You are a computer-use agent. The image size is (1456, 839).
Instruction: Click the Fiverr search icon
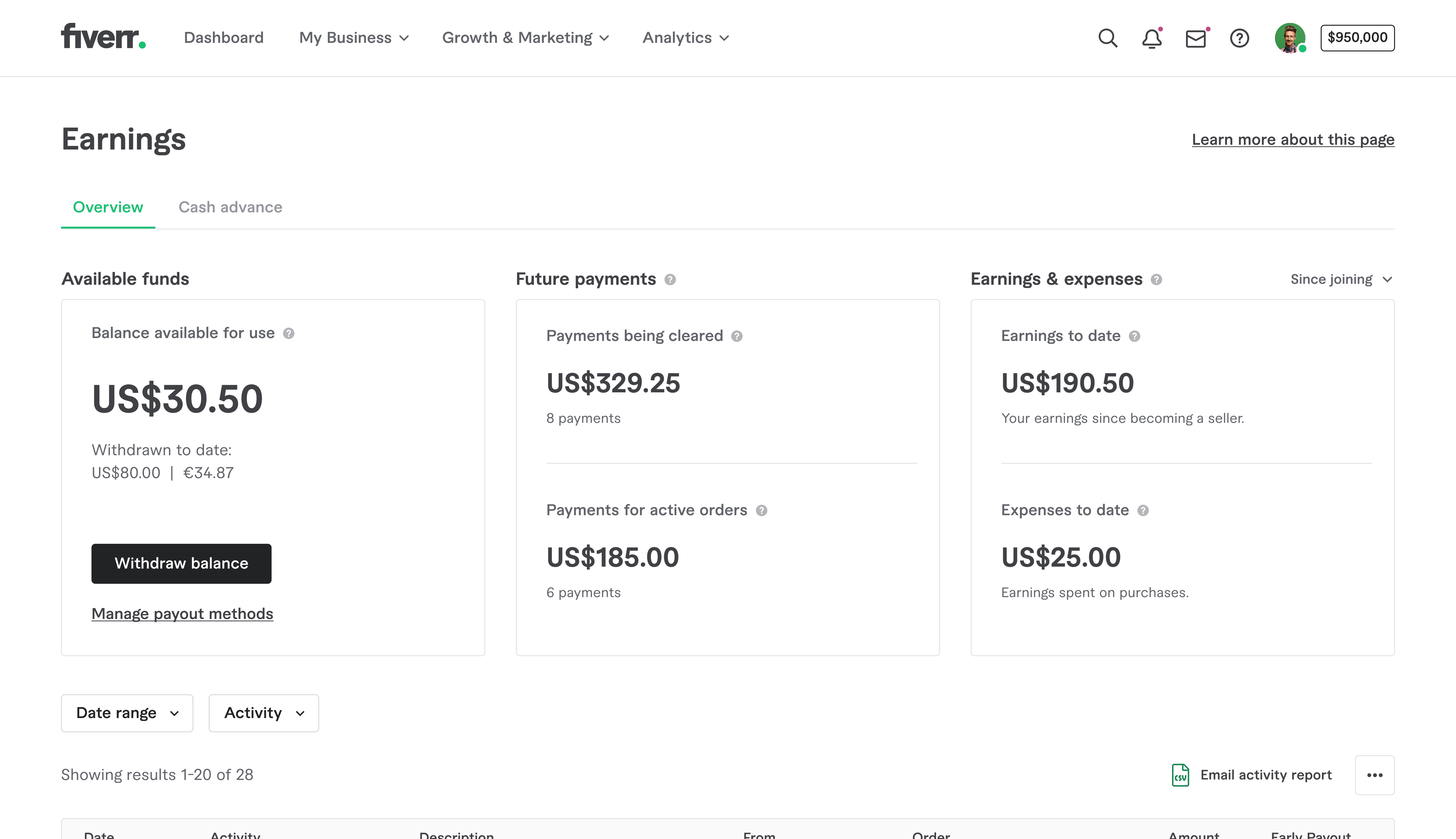point(1108,38)
